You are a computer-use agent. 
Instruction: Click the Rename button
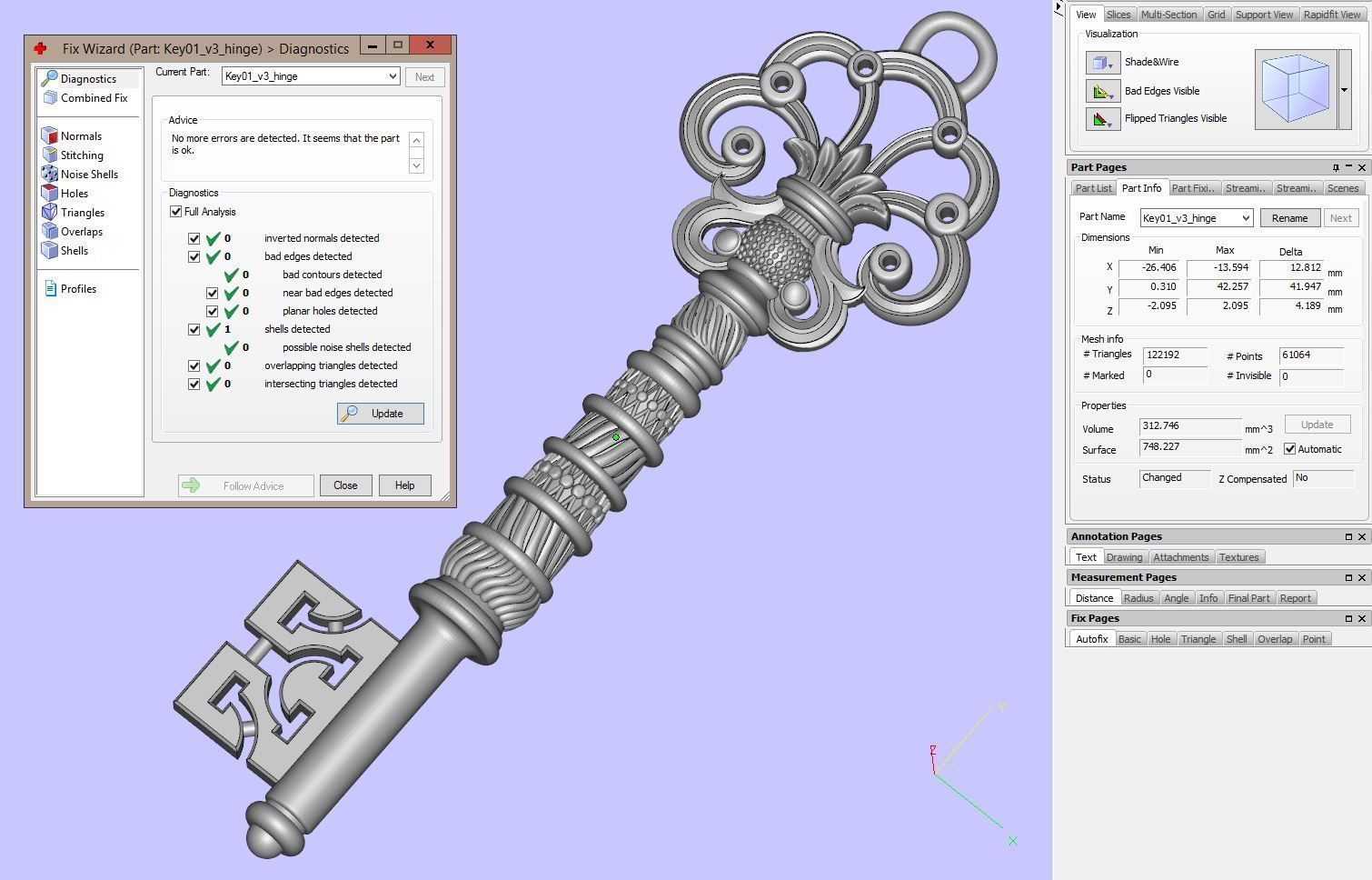point(1289,218)
